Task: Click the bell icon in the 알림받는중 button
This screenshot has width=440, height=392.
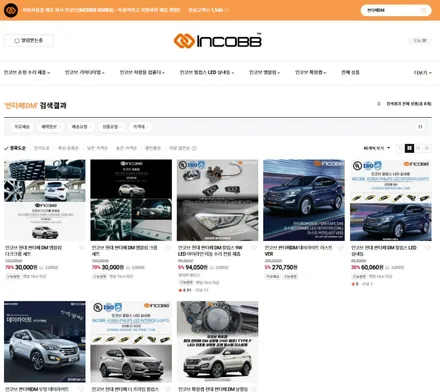Action: tap(17, 41)
